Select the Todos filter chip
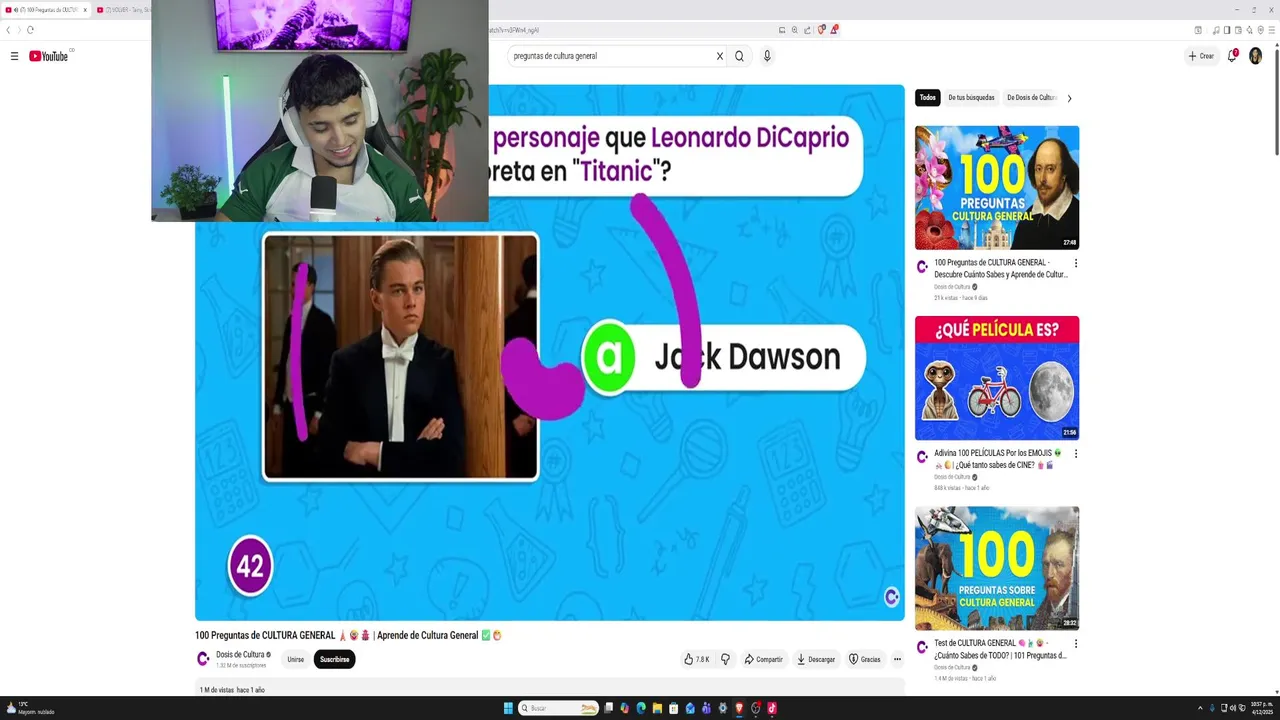The image size is (1280, 720). [928, 98]
